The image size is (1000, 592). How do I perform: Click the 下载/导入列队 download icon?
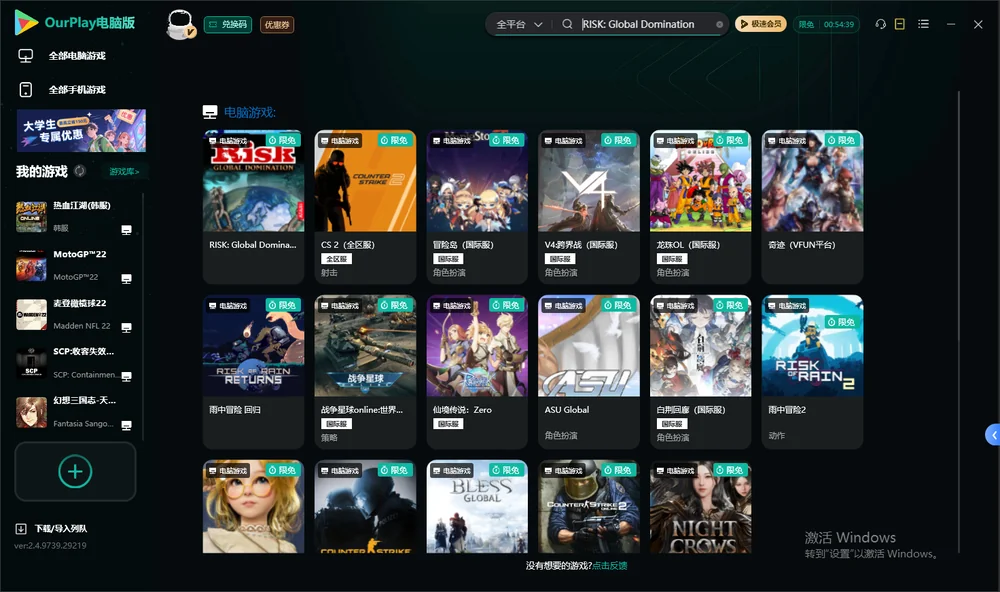click(x=21, y=528)
